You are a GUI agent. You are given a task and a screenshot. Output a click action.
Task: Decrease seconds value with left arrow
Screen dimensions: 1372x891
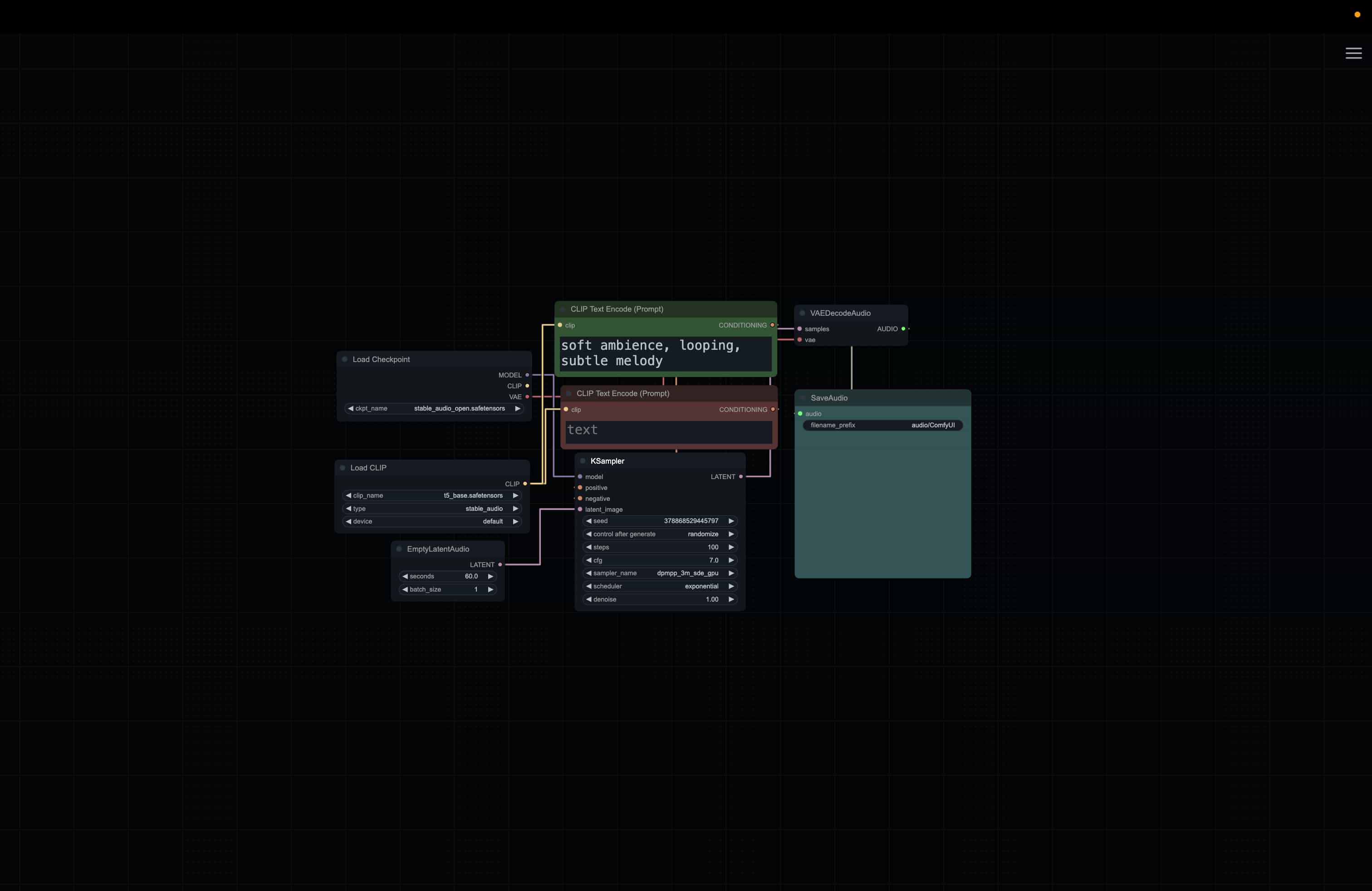tap(405, 576)
